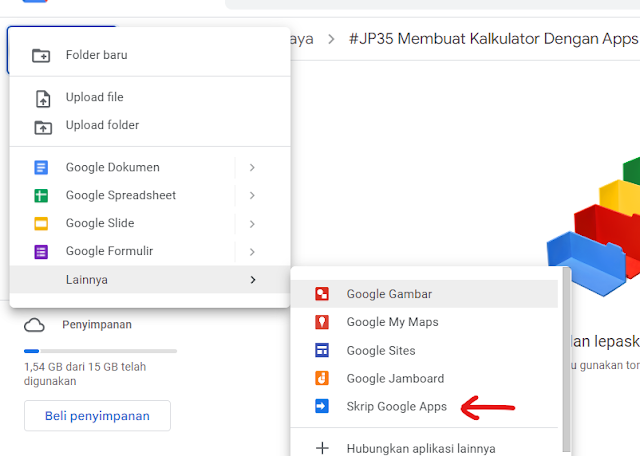This screenshot has height=456, width=640.
Task: Select Hubungkan aplikasi lainnya option
Action: (424, 448)
